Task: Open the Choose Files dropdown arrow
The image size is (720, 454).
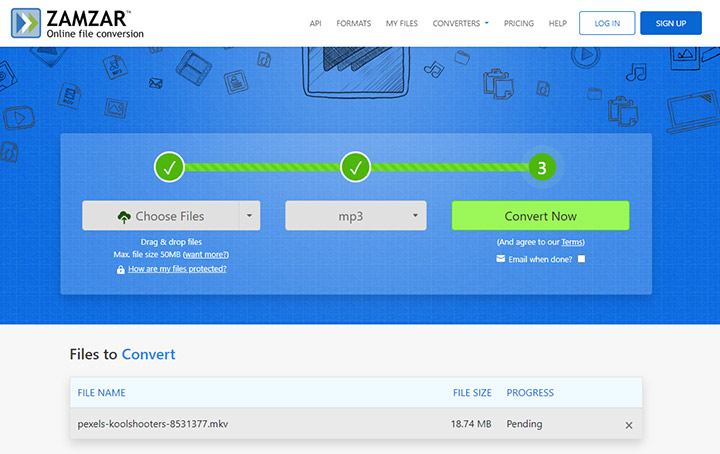Action: click(249, 215)
